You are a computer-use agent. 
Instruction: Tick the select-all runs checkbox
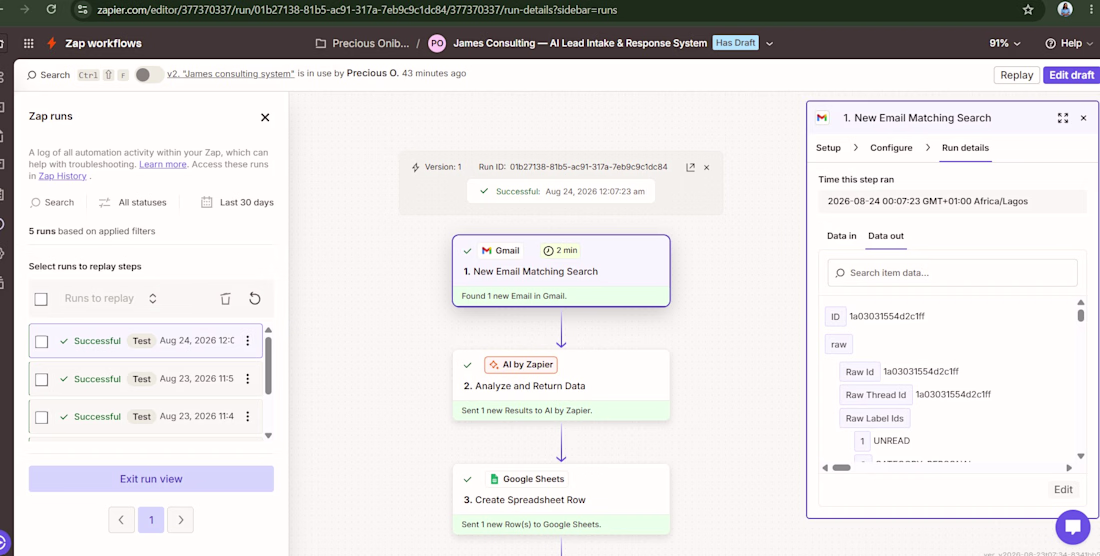41,299
